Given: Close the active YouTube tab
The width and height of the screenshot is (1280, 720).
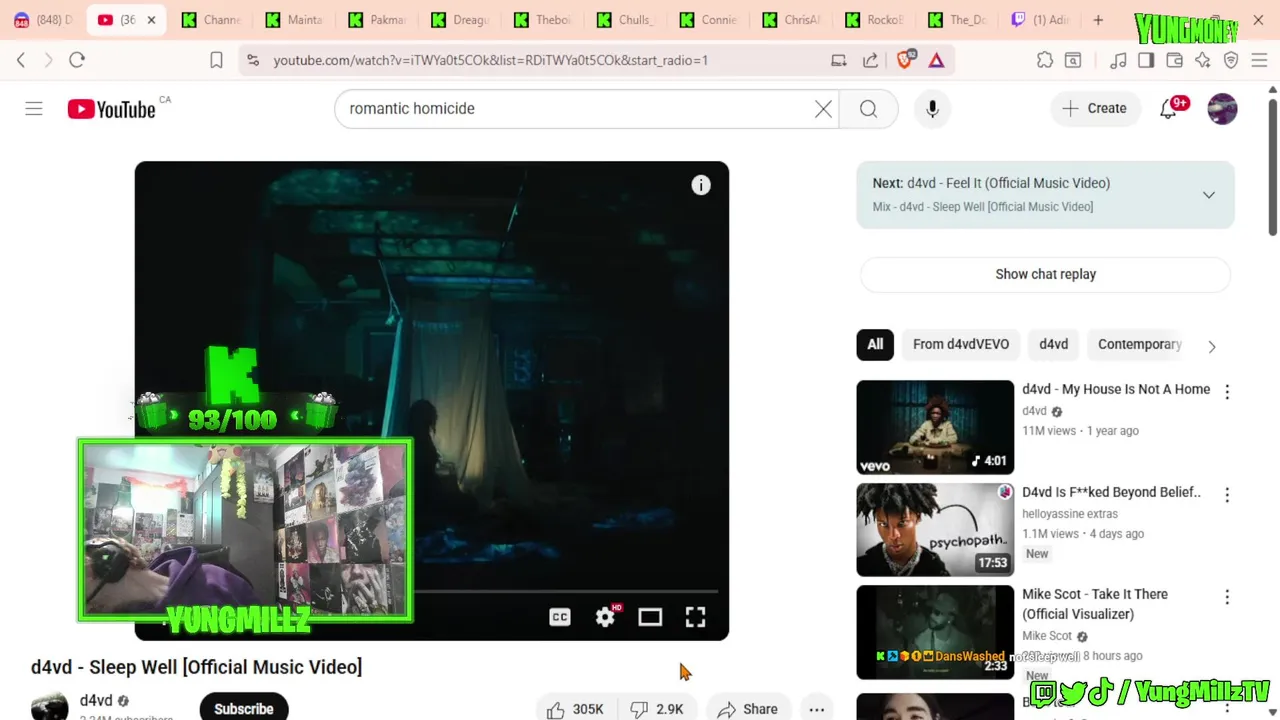Looking at the screenshot, I should tap(151, 20).
